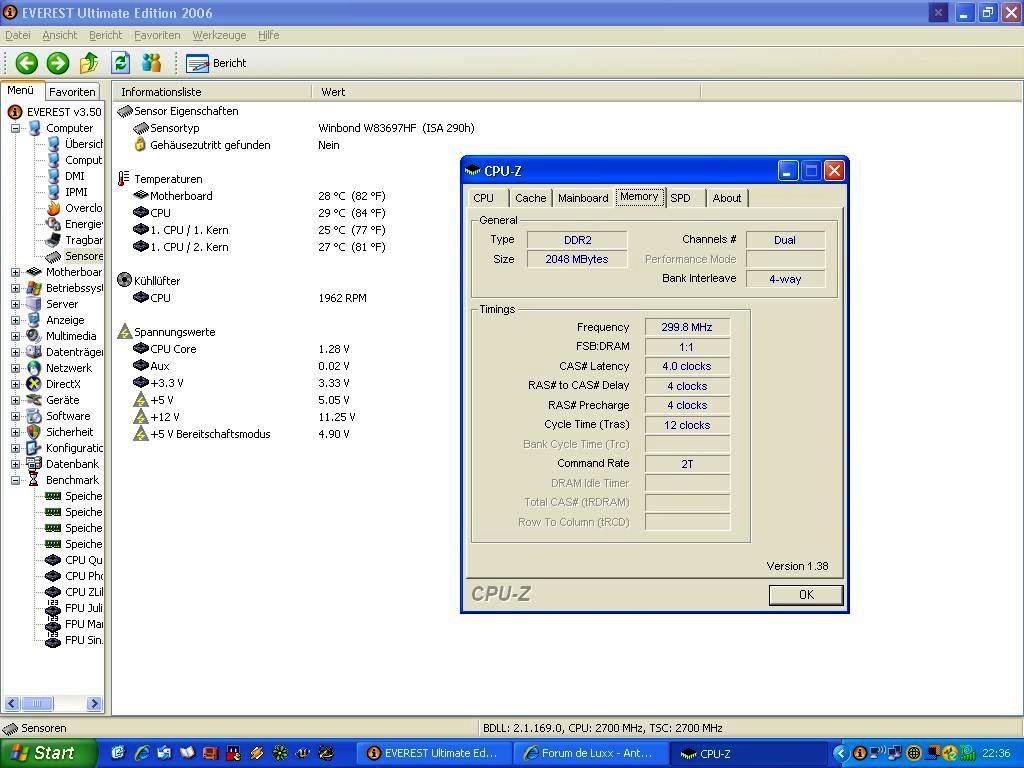Switch to EVEREST Ultimate taskbar button

pos(433,754)
